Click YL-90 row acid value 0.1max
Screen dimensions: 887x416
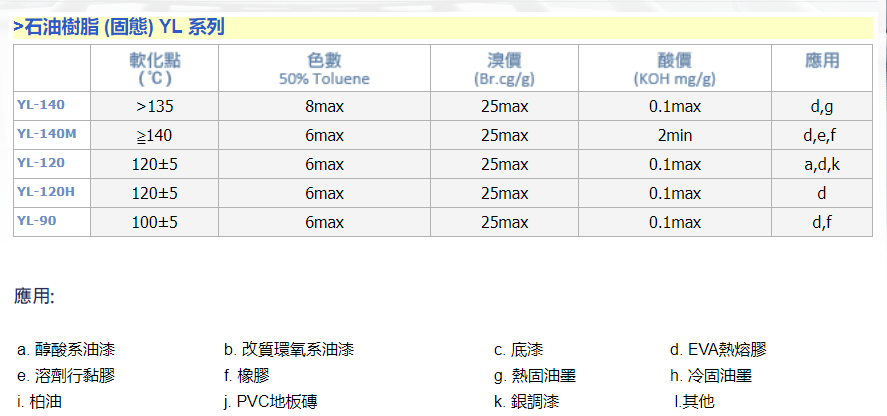tap(674, 222)
